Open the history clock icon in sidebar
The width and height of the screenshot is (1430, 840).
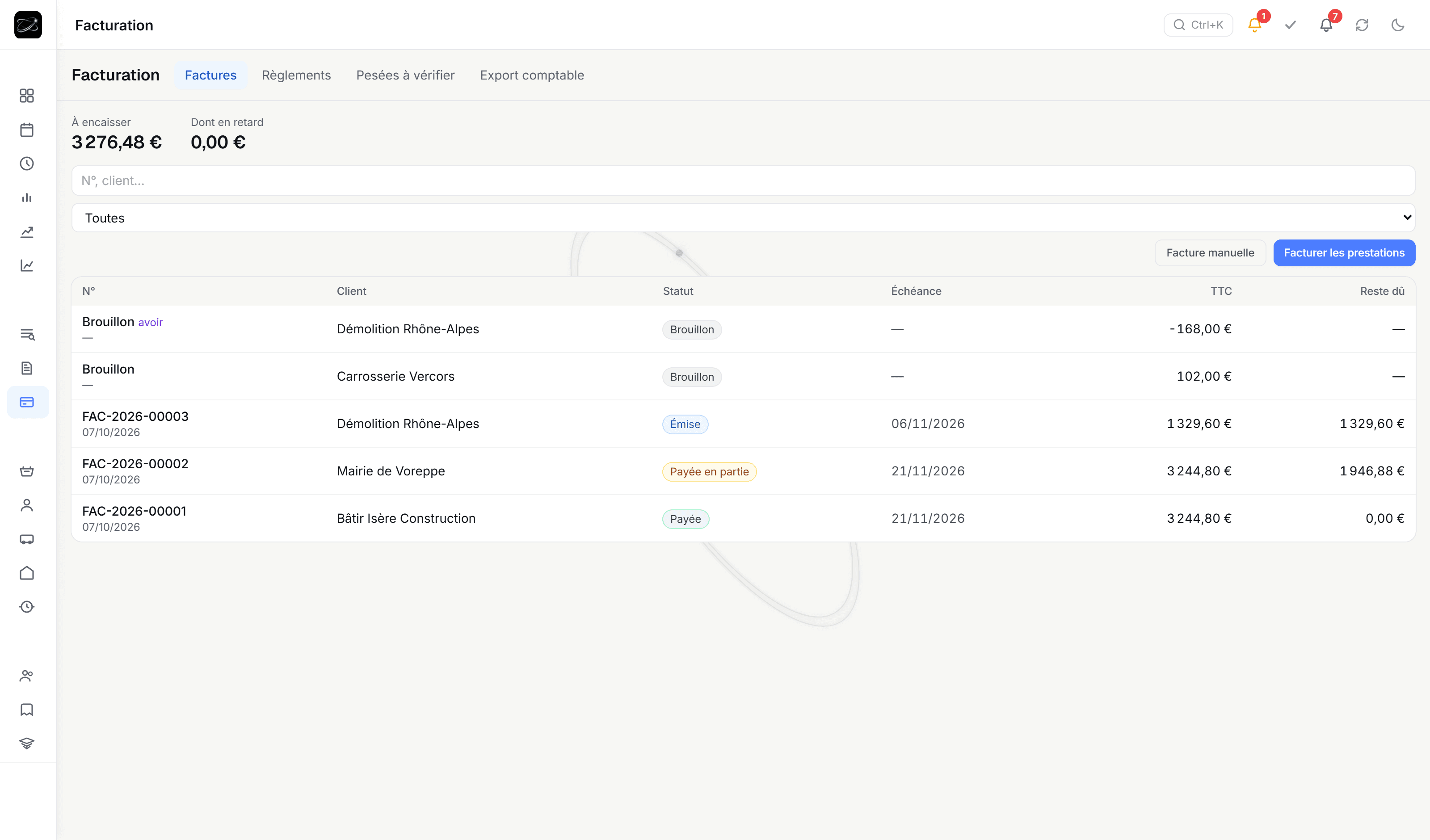(x=27, y=607)
